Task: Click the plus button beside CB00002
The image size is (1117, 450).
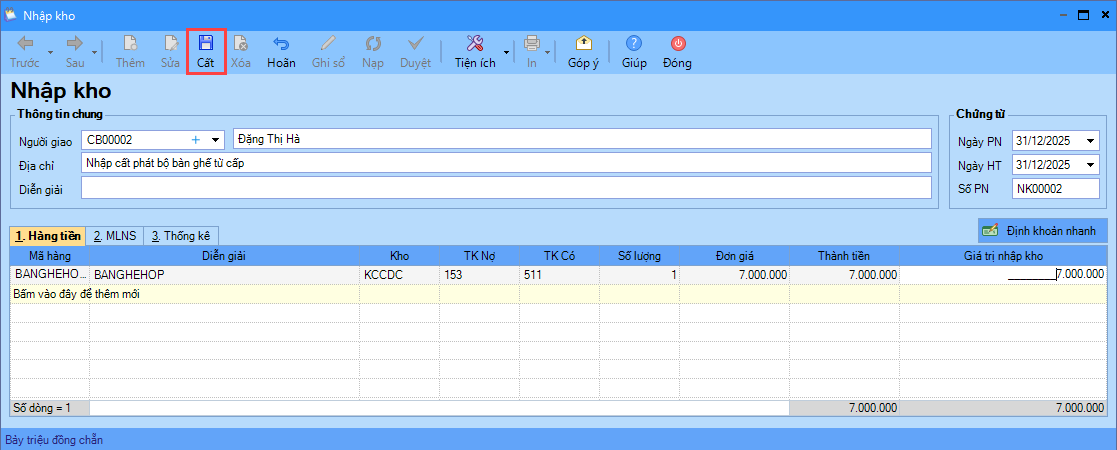Action: point(195,139)
